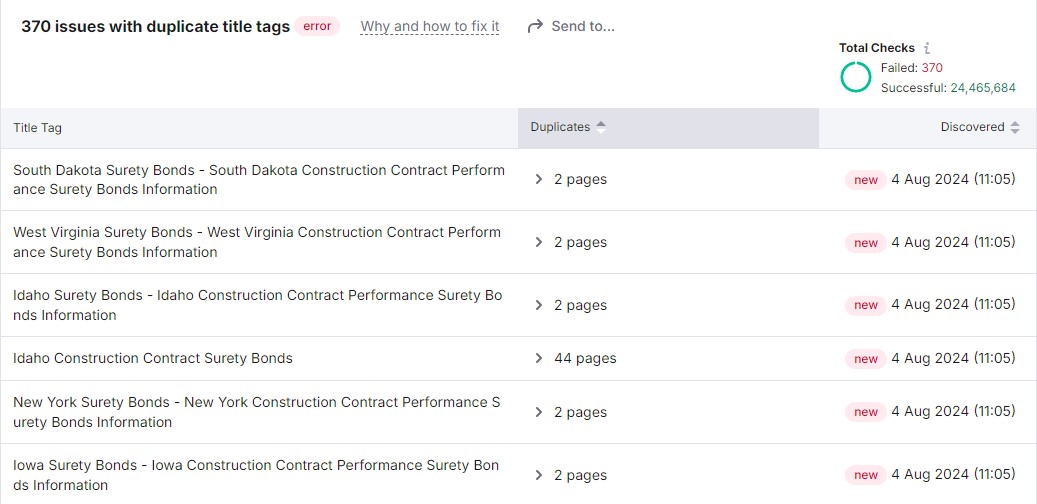Click the 'new' badge in South Dakota row
This screenshot has width=1037, height=504.
point(866,180)
